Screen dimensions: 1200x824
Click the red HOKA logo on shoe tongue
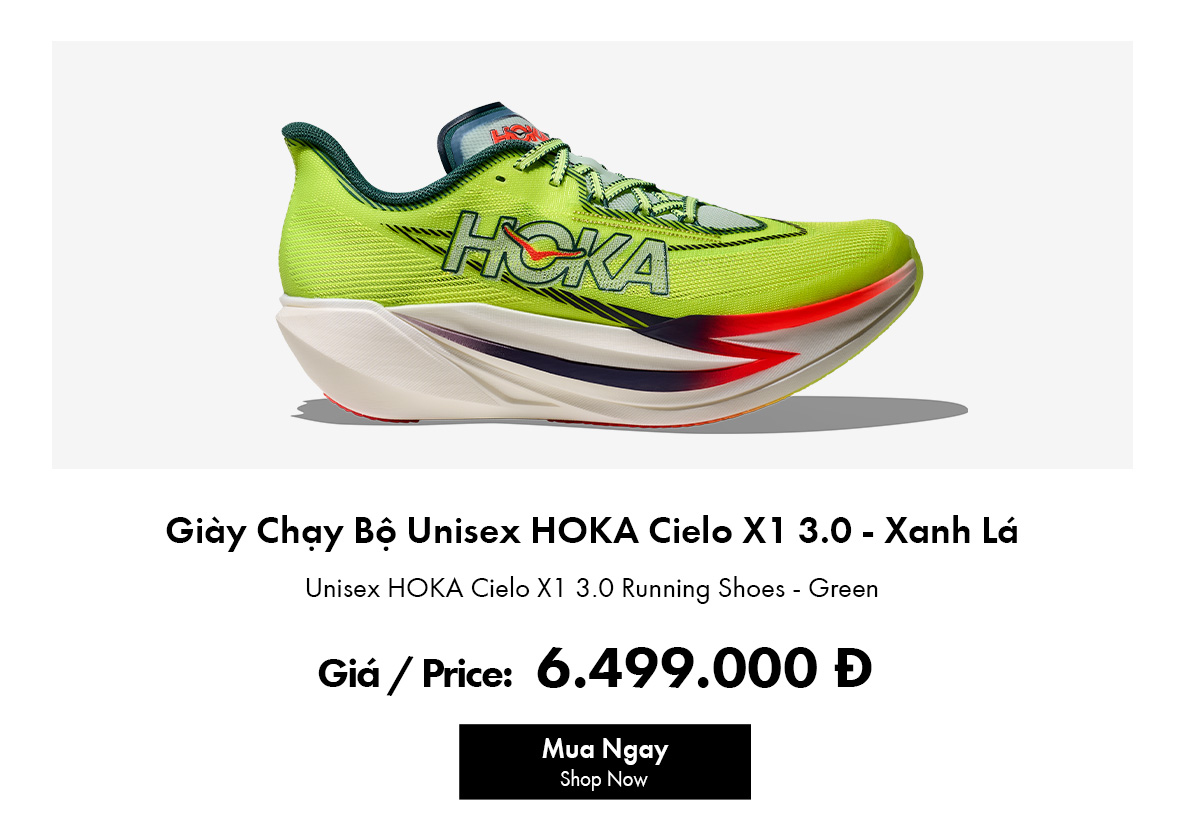tap(520, 132)
